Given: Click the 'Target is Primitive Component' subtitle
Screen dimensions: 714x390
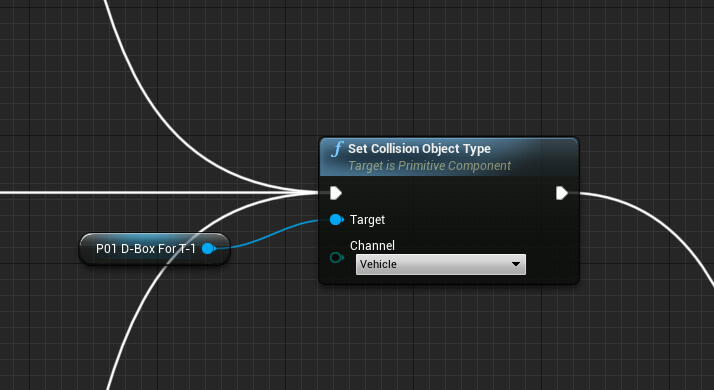Looking at the screenshot, I should click(x=429, y=166).
